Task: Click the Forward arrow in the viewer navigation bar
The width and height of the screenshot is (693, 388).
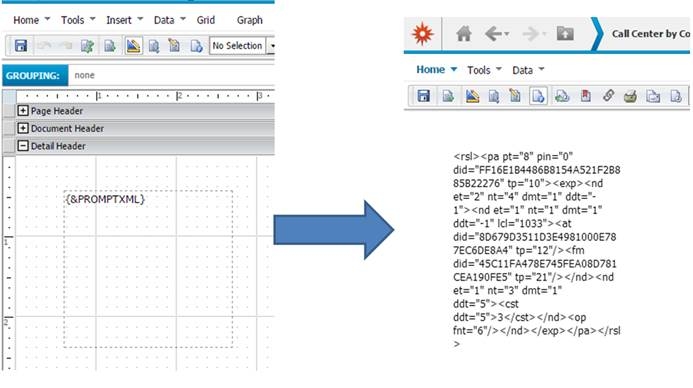Action: coord(531,34)
